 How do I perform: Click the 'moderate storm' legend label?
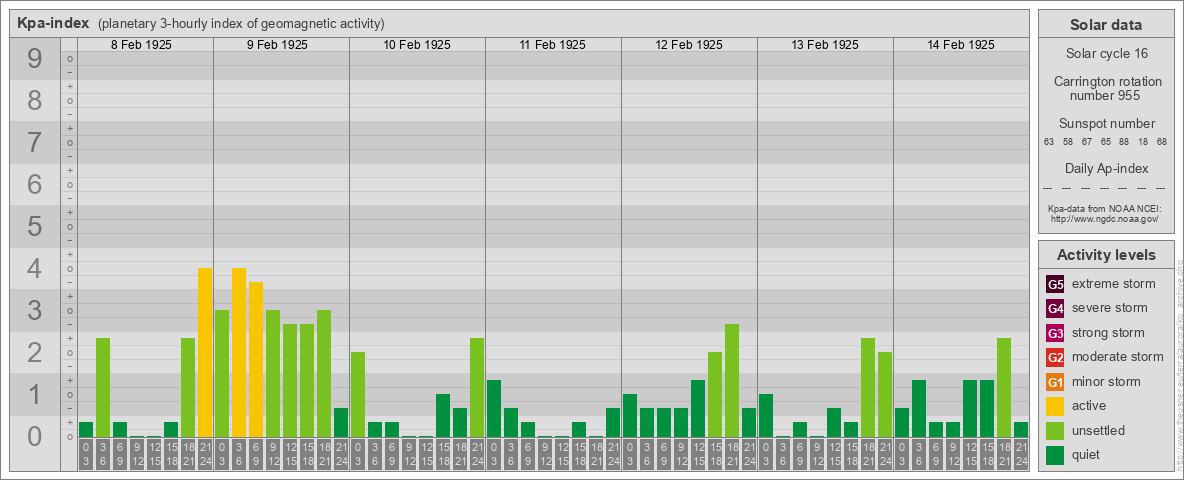click(x=1118, y=357)
